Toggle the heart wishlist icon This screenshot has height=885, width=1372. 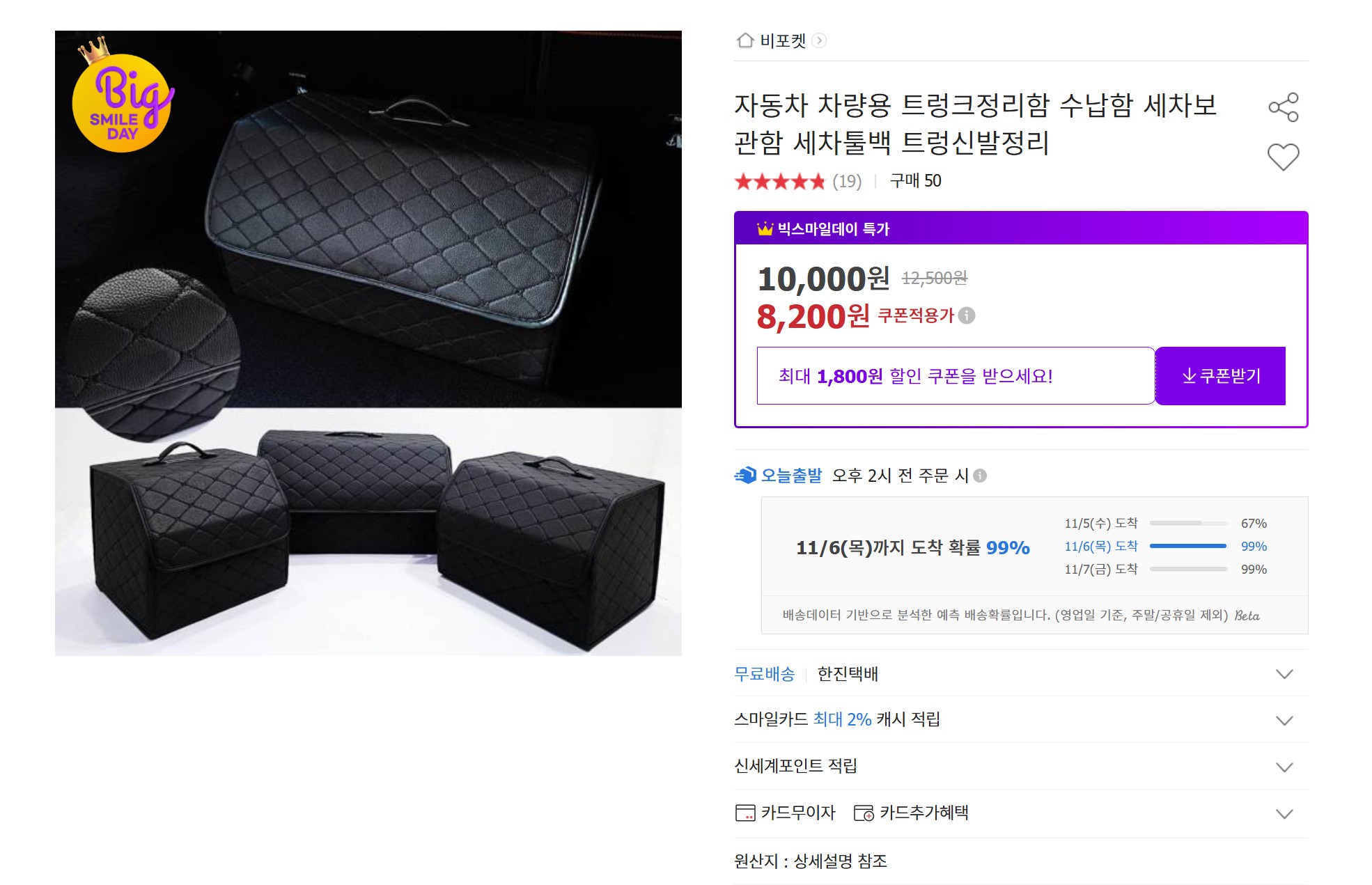[1283, 157]
